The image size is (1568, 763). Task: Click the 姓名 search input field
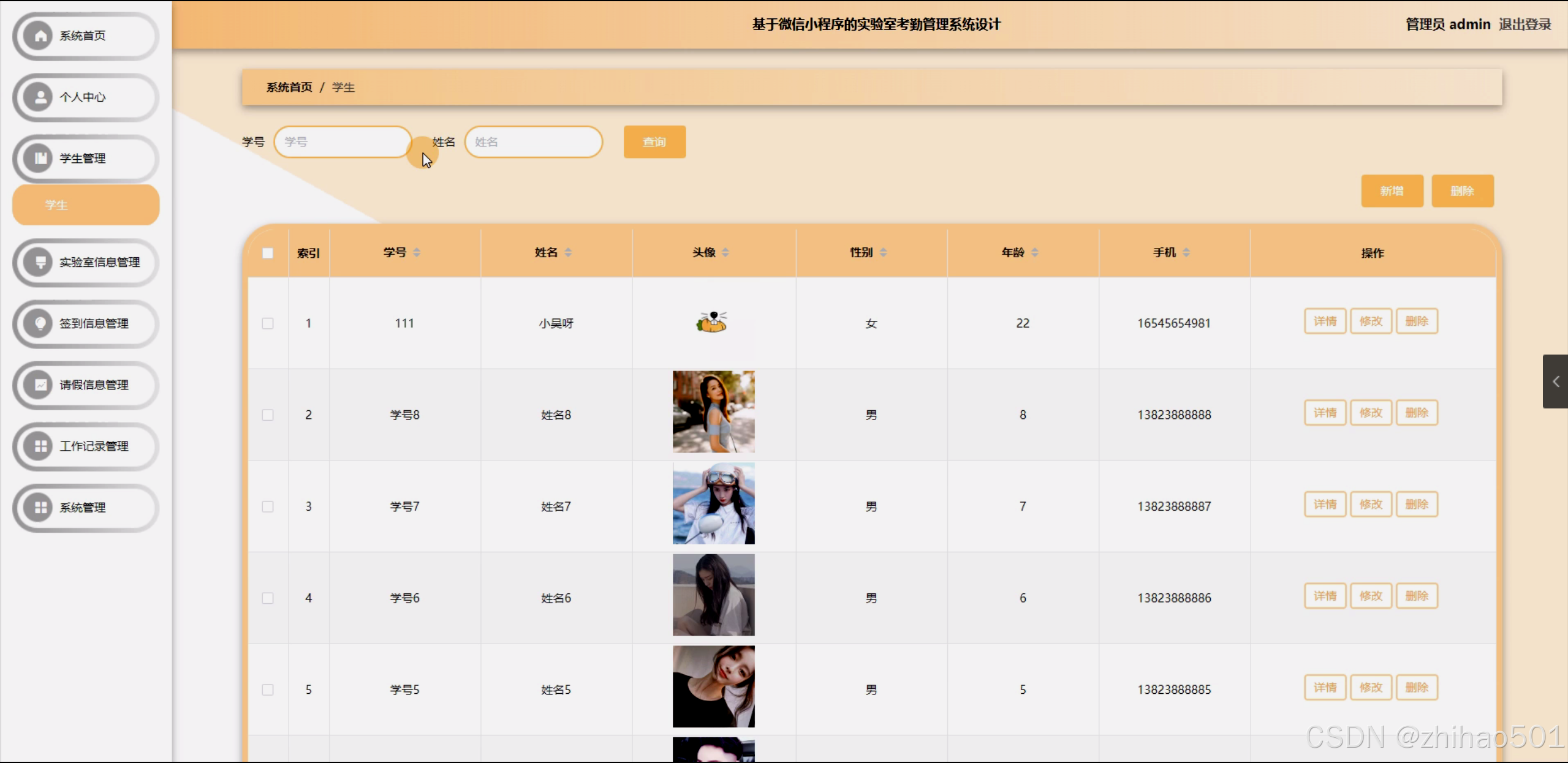(x=533, y=142)
